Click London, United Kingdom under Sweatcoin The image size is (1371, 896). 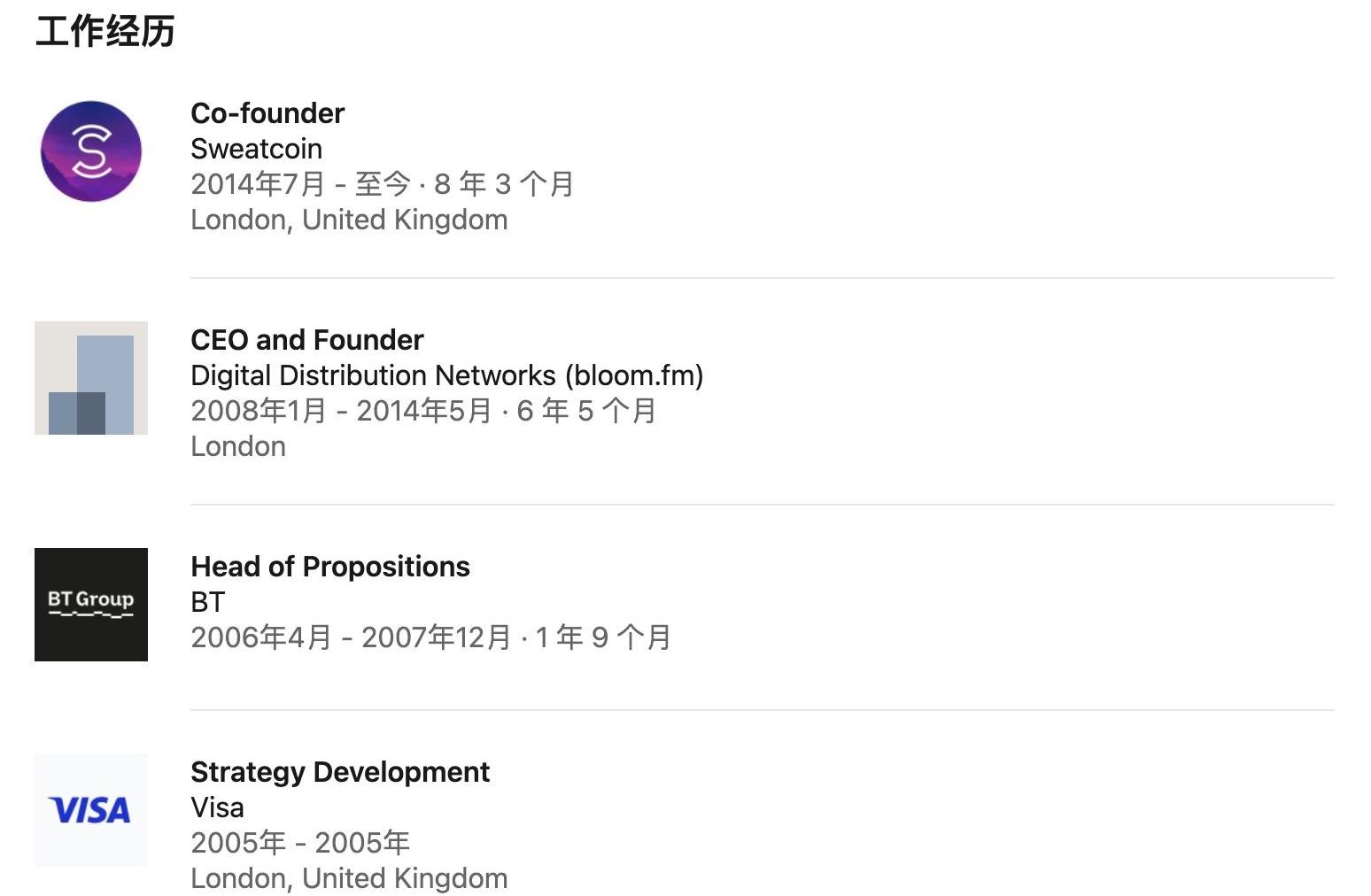coord(349,220)
